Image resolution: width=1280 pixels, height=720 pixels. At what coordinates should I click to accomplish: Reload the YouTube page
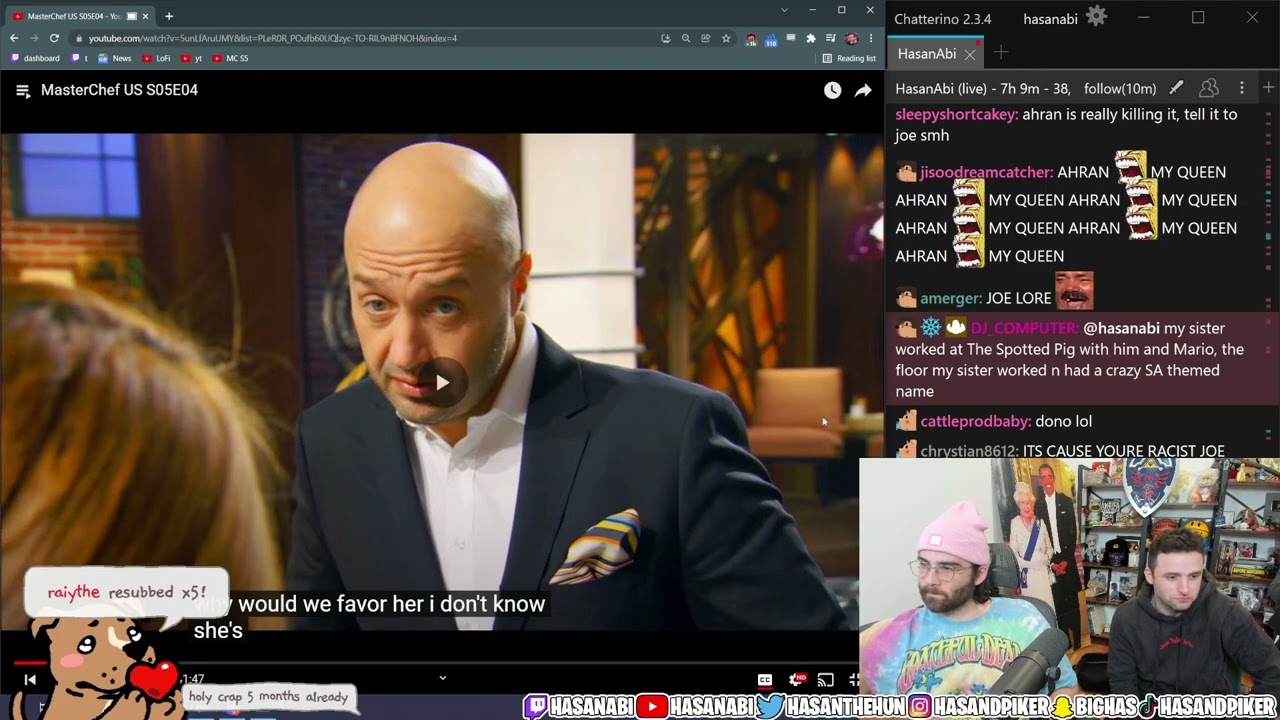tap(54, 38)
